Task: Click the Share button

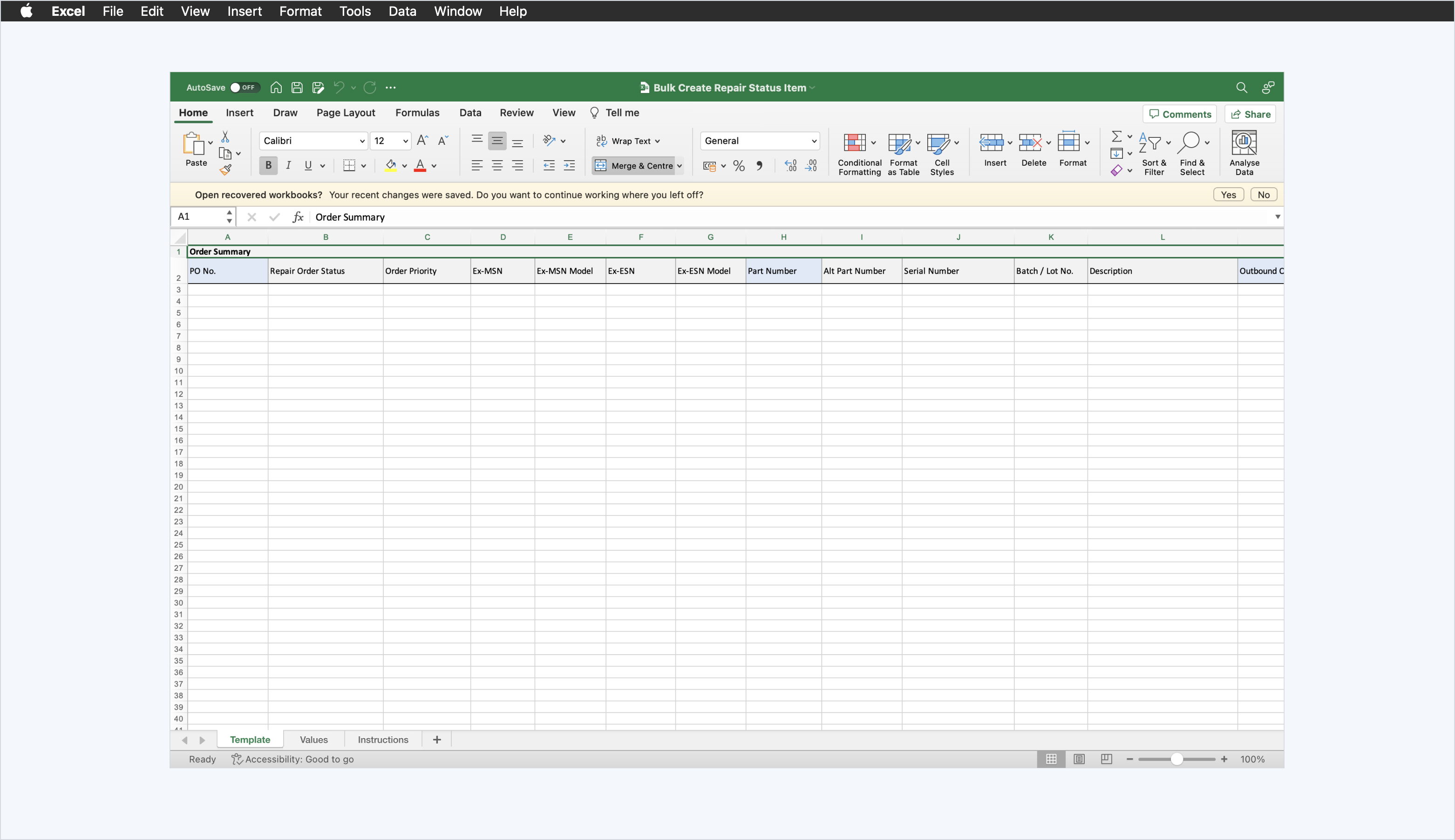Action: pos(1250,114)
